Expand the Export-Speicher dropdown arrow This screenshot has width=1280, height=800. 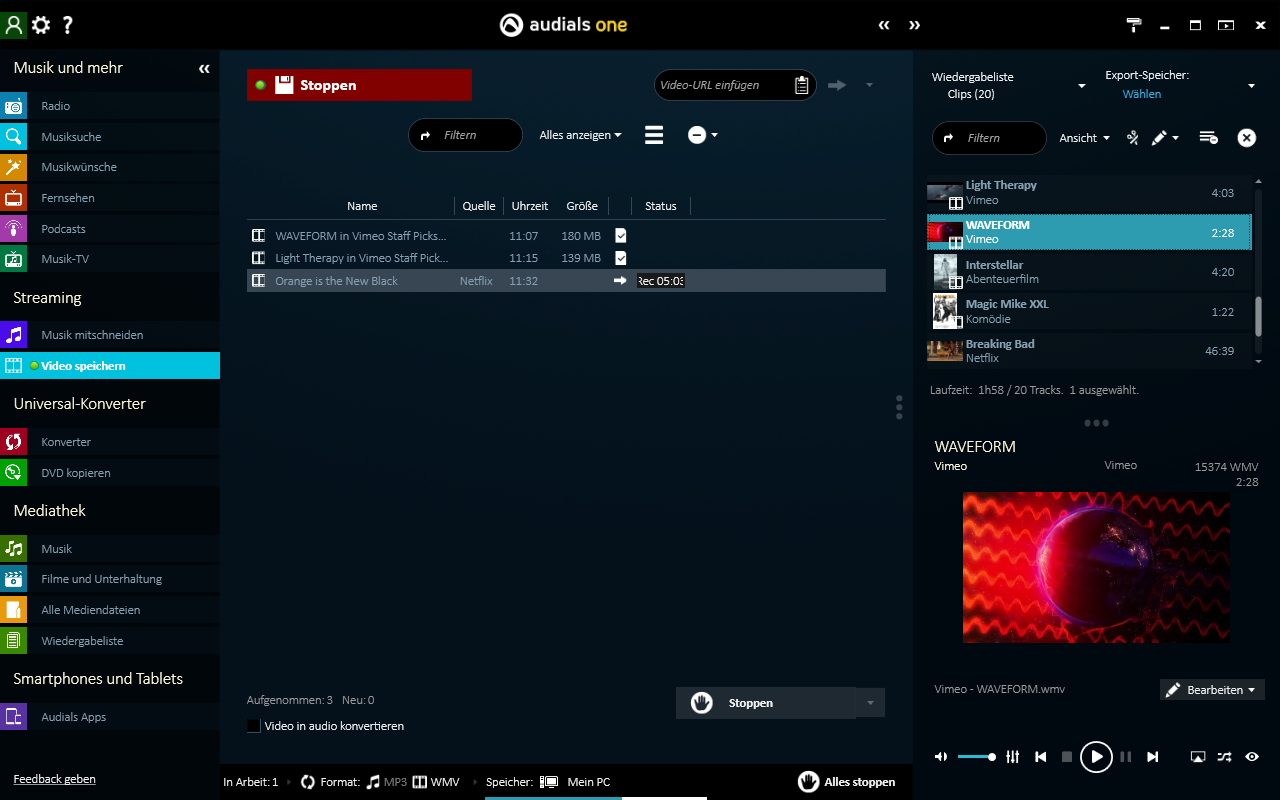pos(1251,86)
